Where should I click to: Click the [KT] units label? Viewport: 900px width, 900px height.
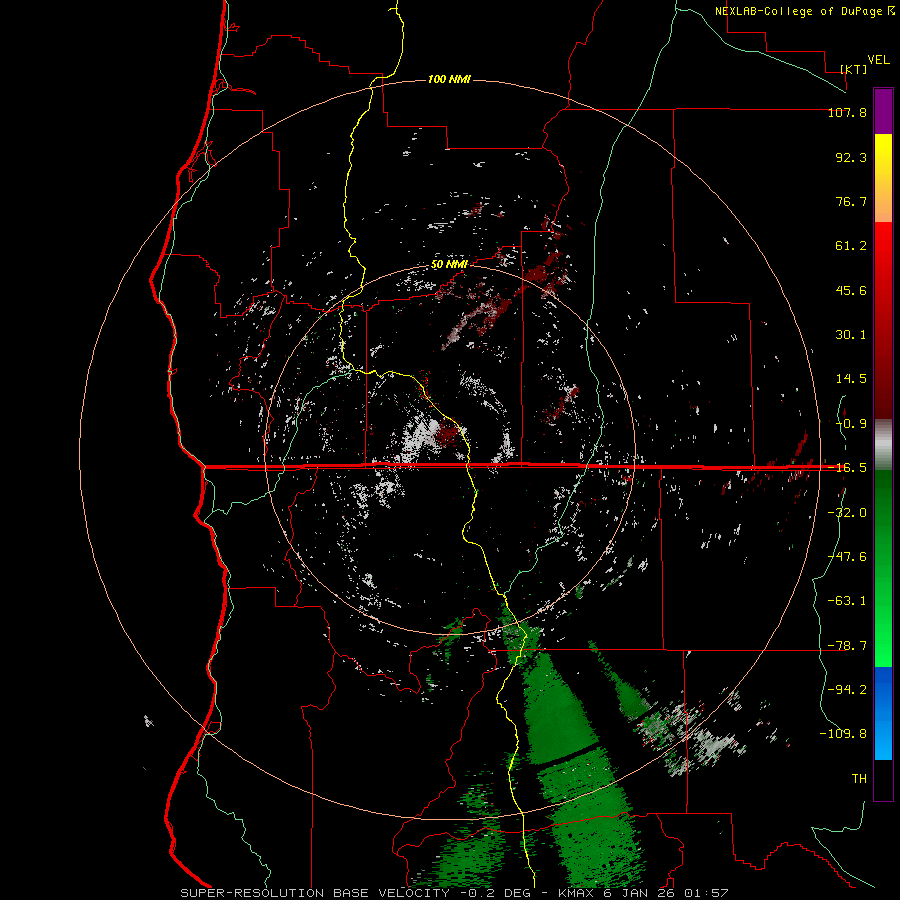click(x=853, y=69)
